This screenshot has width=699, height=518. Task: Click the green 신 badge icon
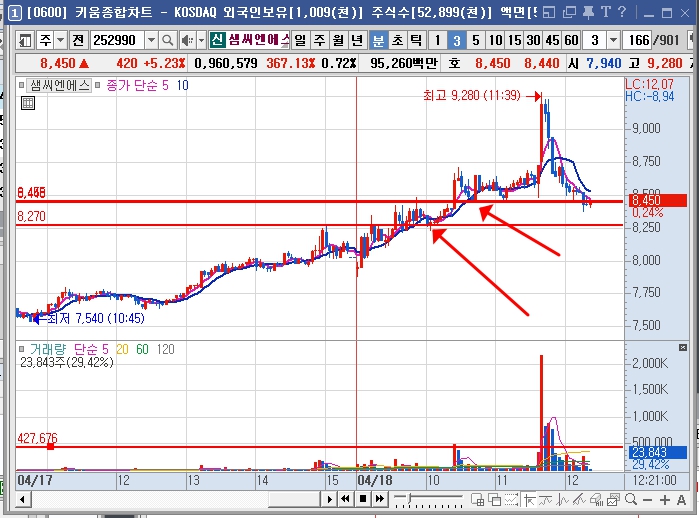tap(218, 40)
